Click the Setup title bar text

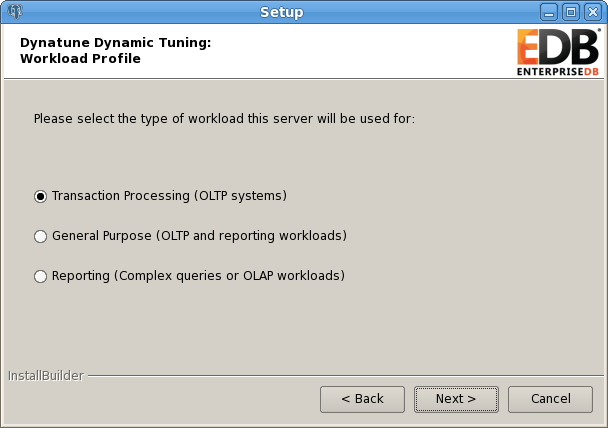pos(282,12)
